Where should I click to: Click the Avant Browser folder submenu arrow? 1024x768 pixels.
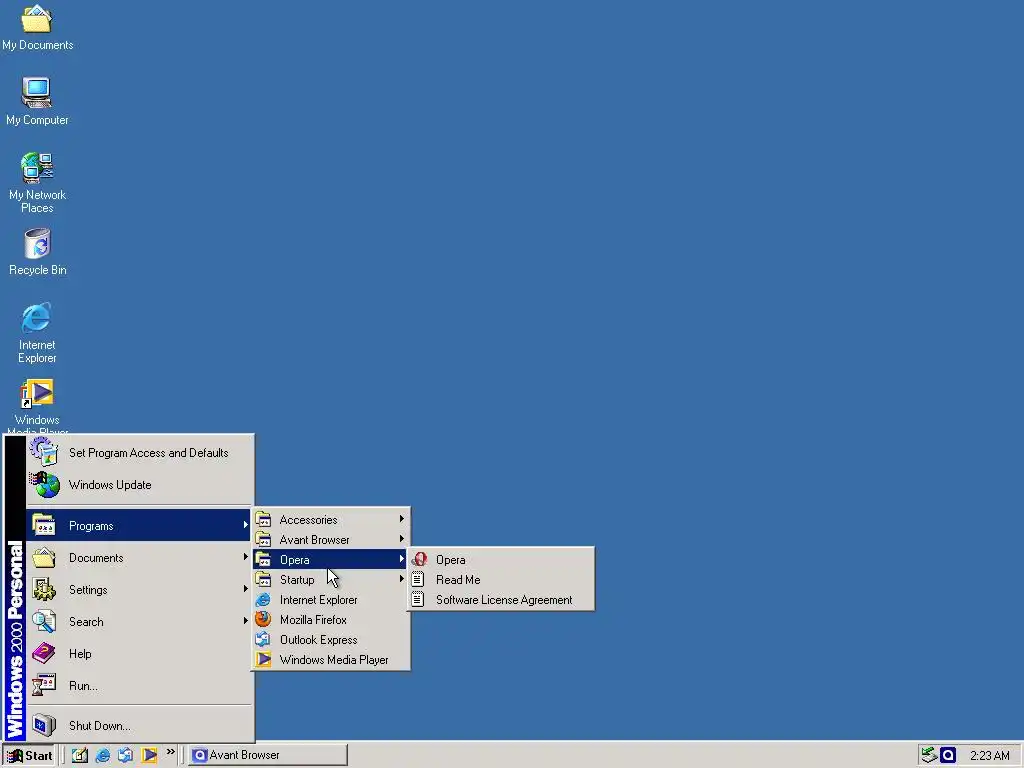(402, 539)
